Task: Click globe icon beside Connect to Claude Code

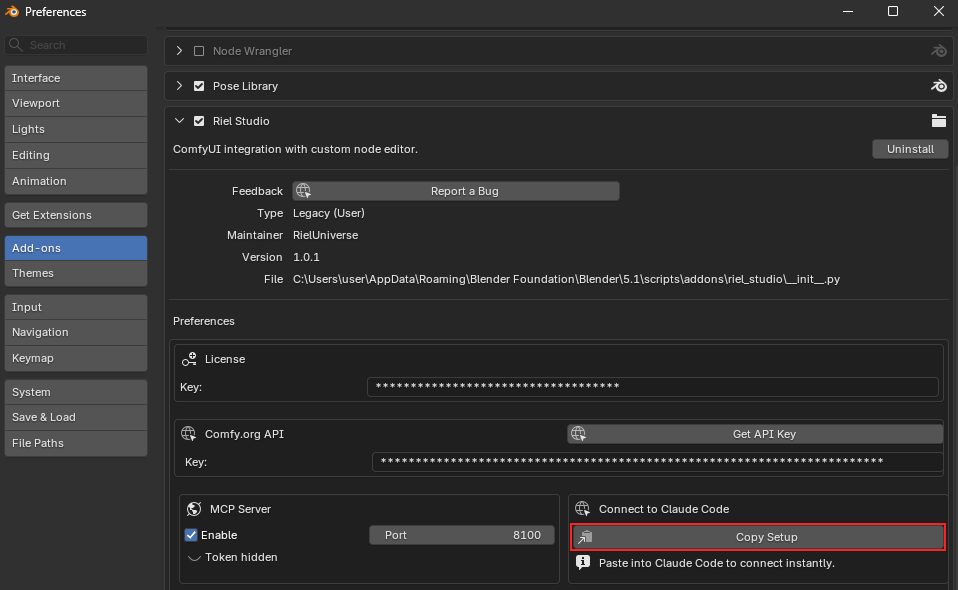Action: pos(582,509)
